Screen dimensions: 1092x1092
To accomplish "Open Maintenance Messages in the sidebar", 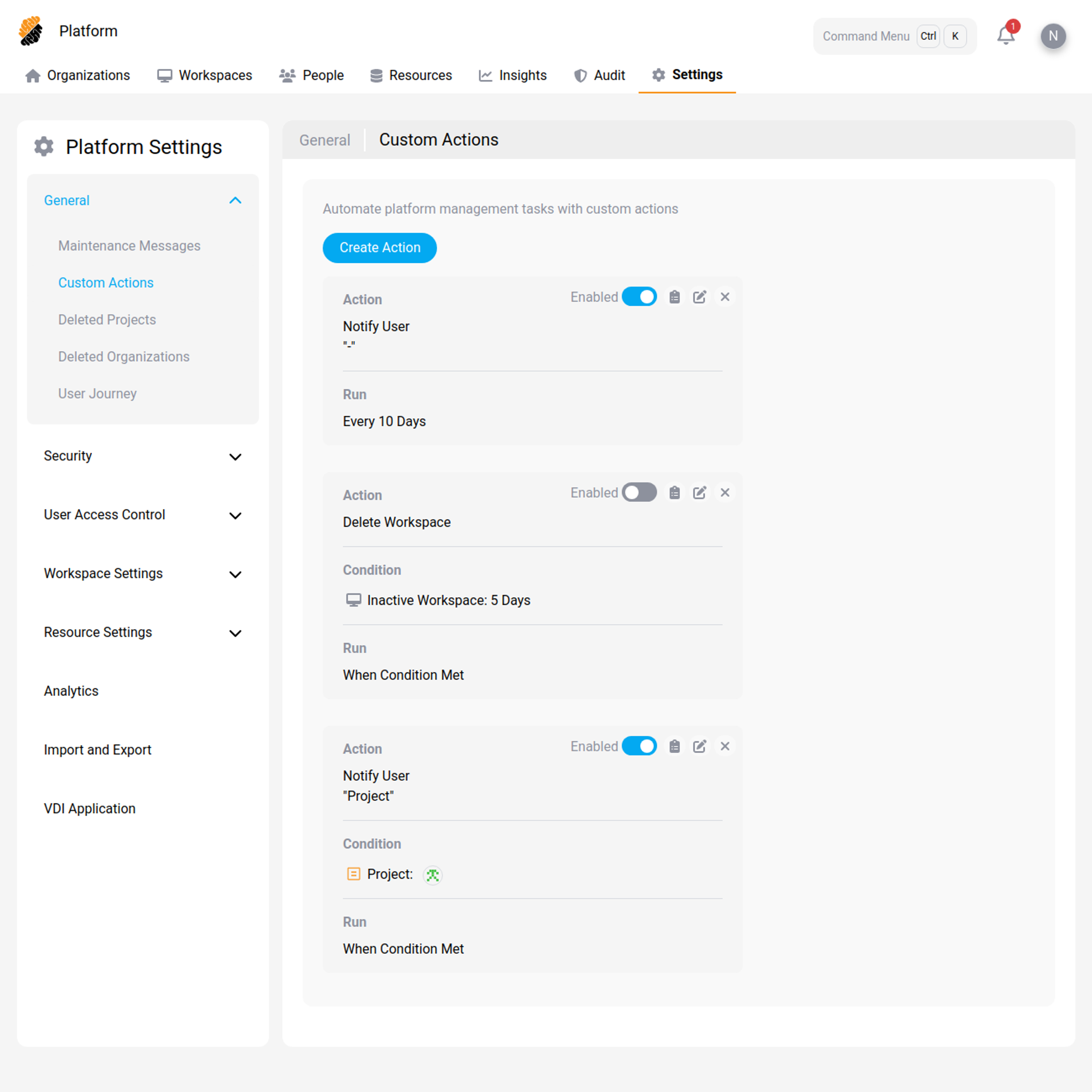I will [129, 245].
